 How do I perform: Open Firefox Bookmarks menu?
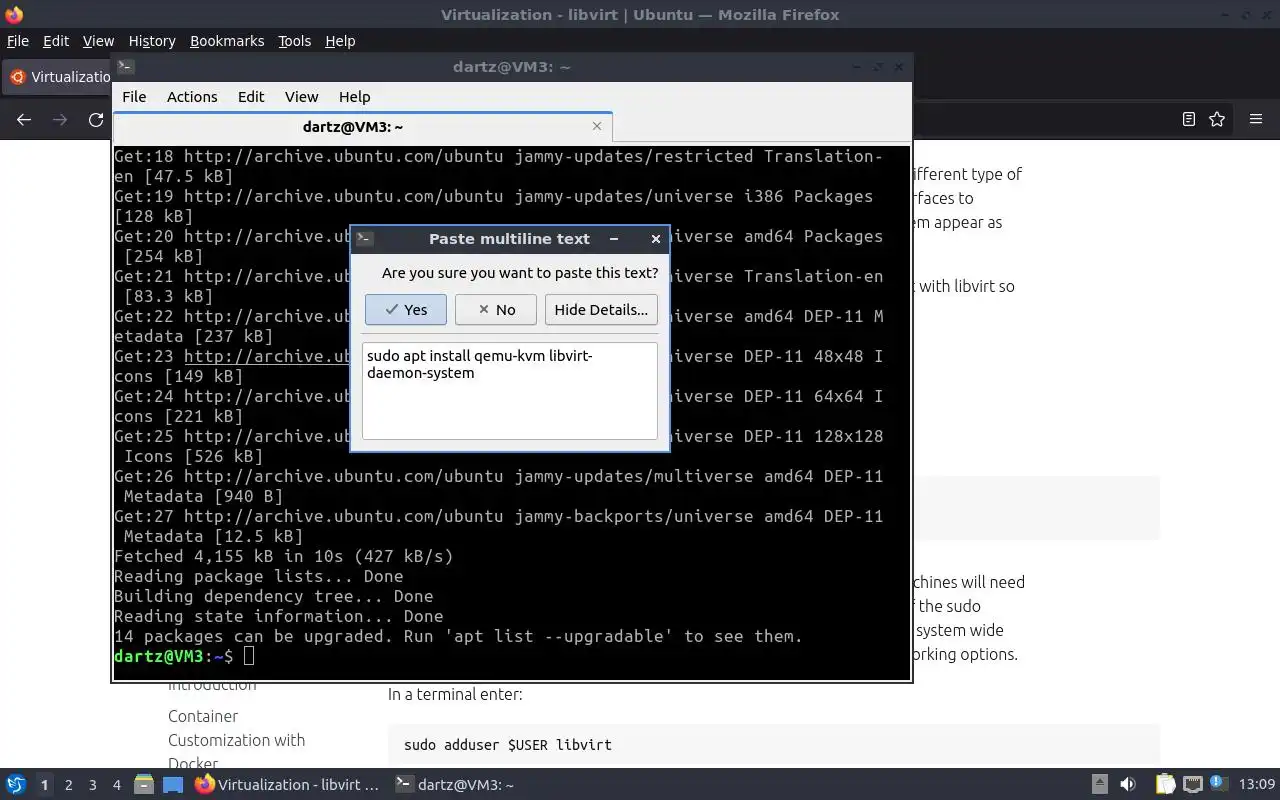pos(227,41)
